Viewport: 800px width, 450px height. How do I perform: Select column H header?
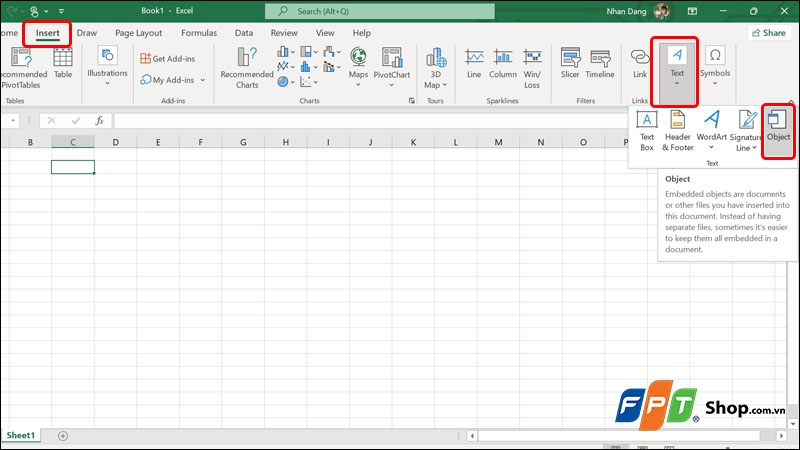tap(285, 142)
